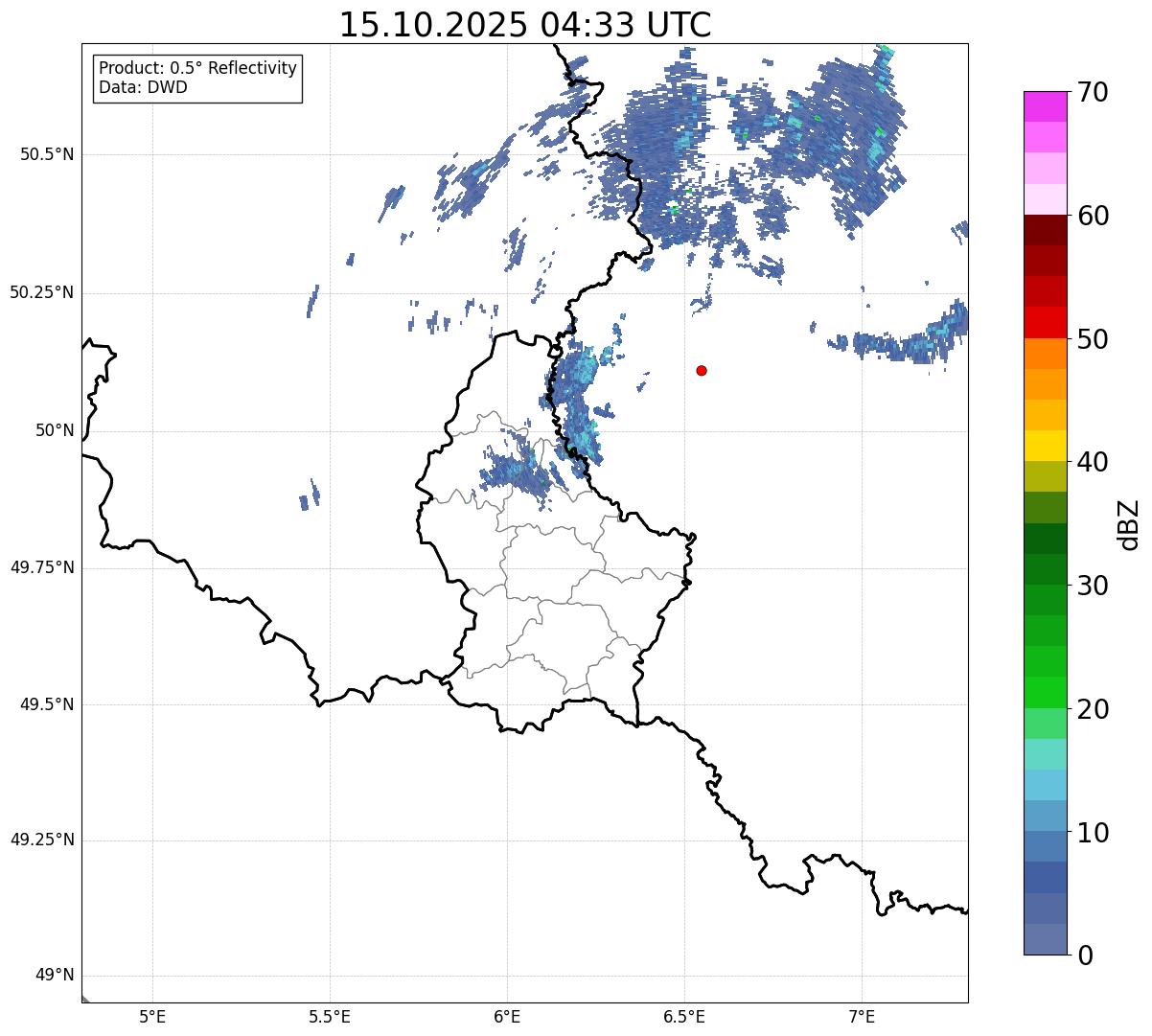Click the 49.5°N latitude label
The height and width of the screenshot is (1036, 1152).
coord(46,704)
